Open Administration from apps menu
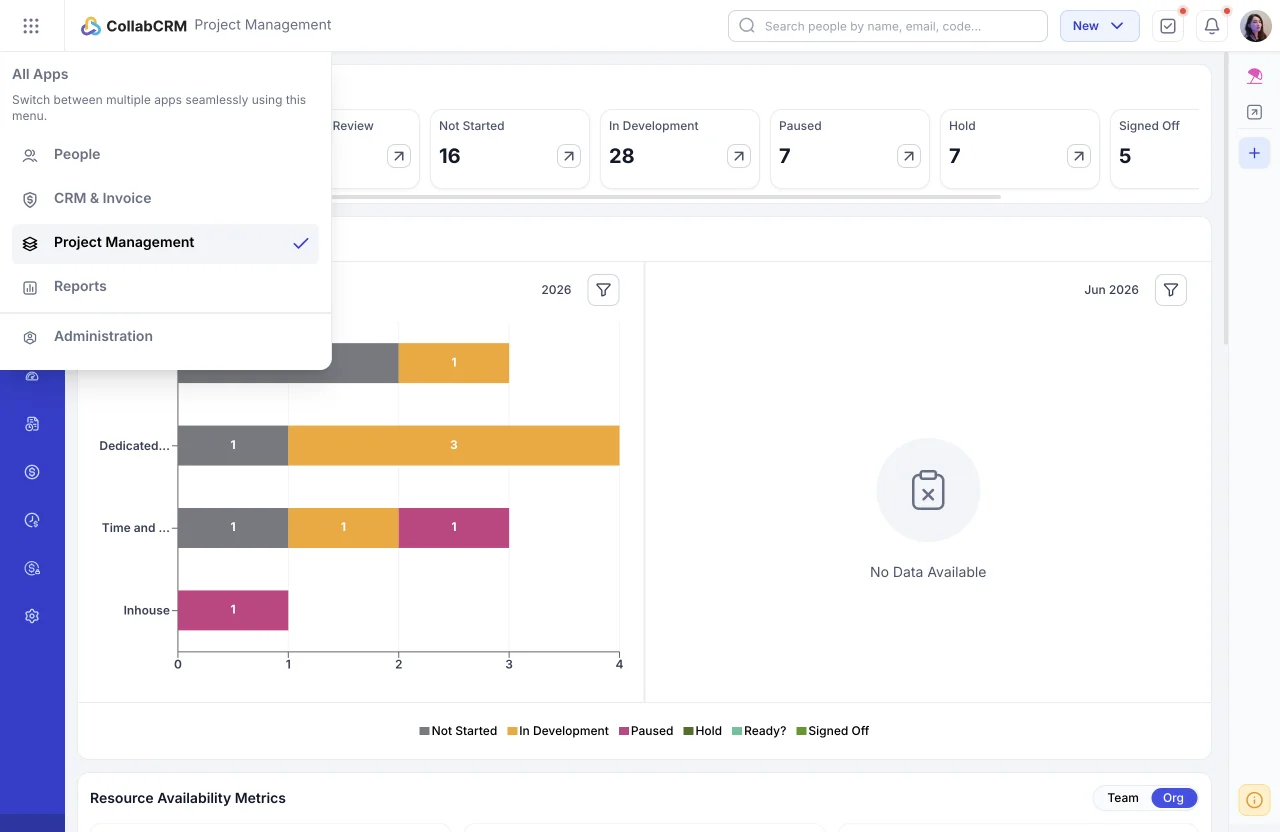 (165, 337)
